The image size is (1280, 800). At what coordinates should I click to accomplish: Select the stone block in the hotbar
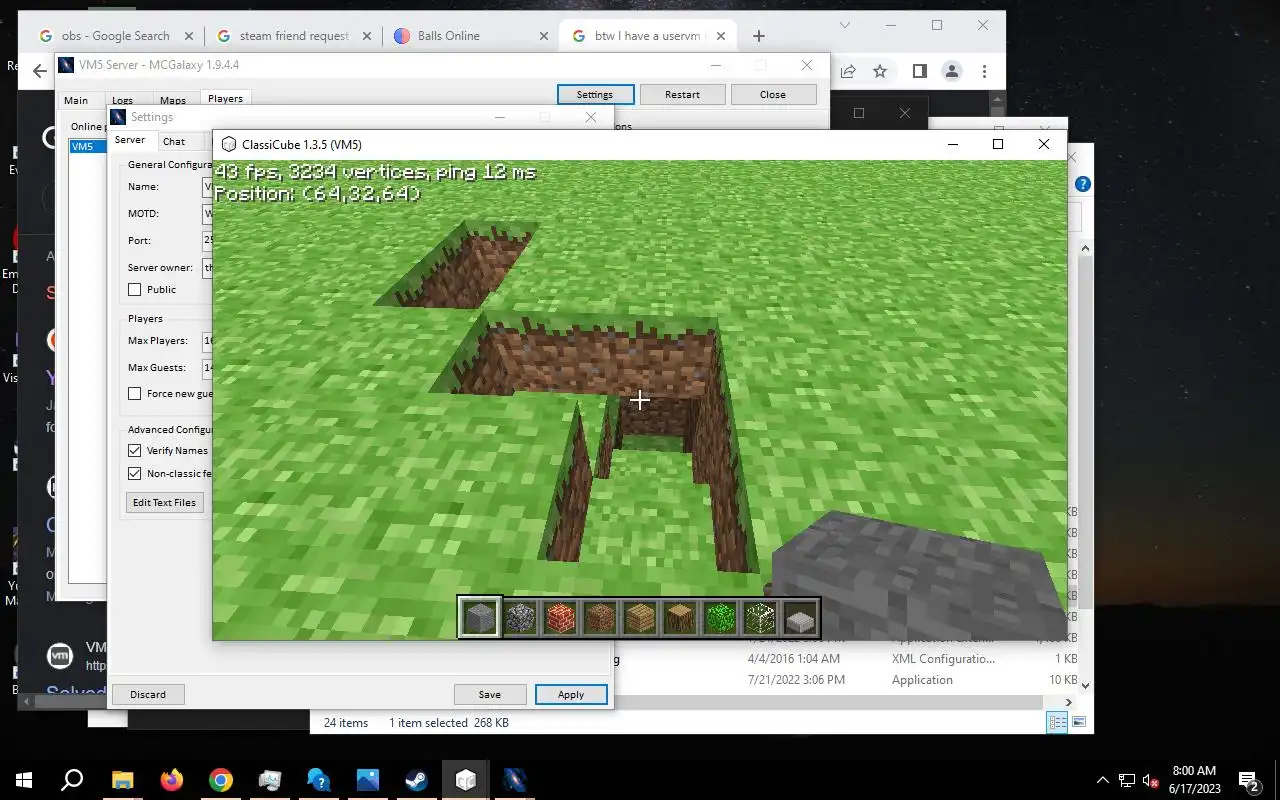(479, 617)
